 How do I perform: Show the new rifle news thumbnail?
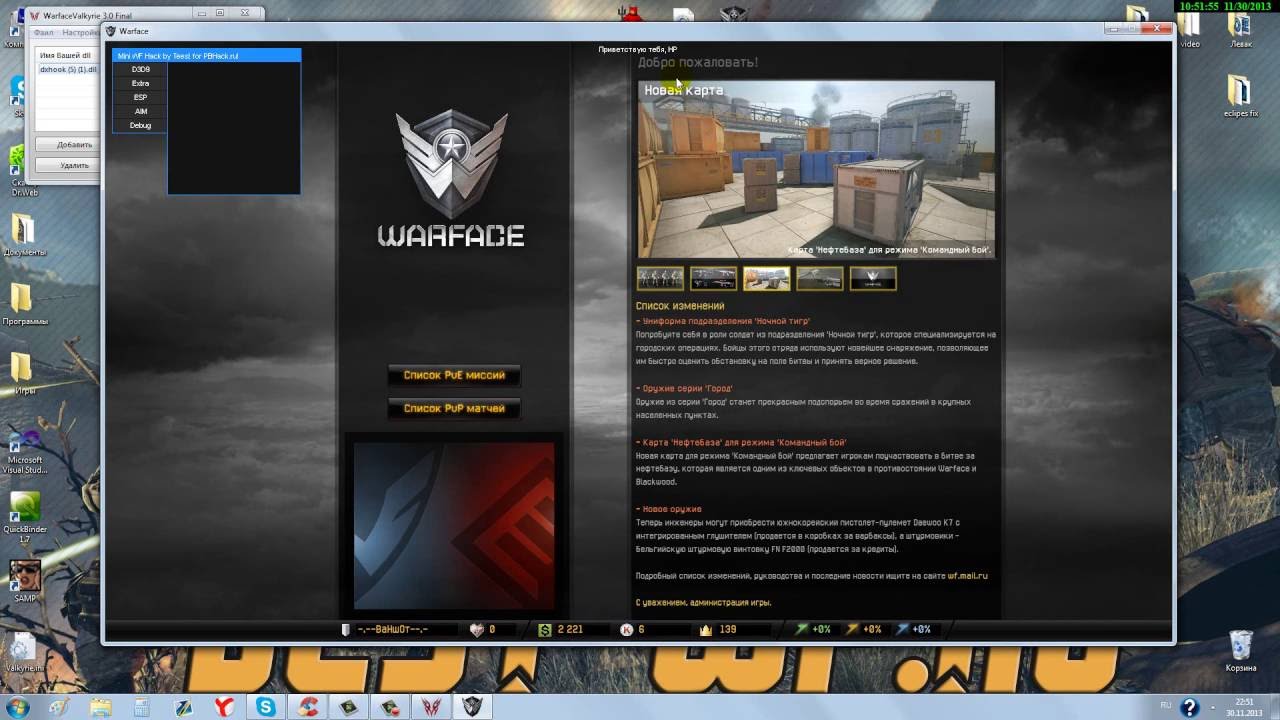coord(819,278)
